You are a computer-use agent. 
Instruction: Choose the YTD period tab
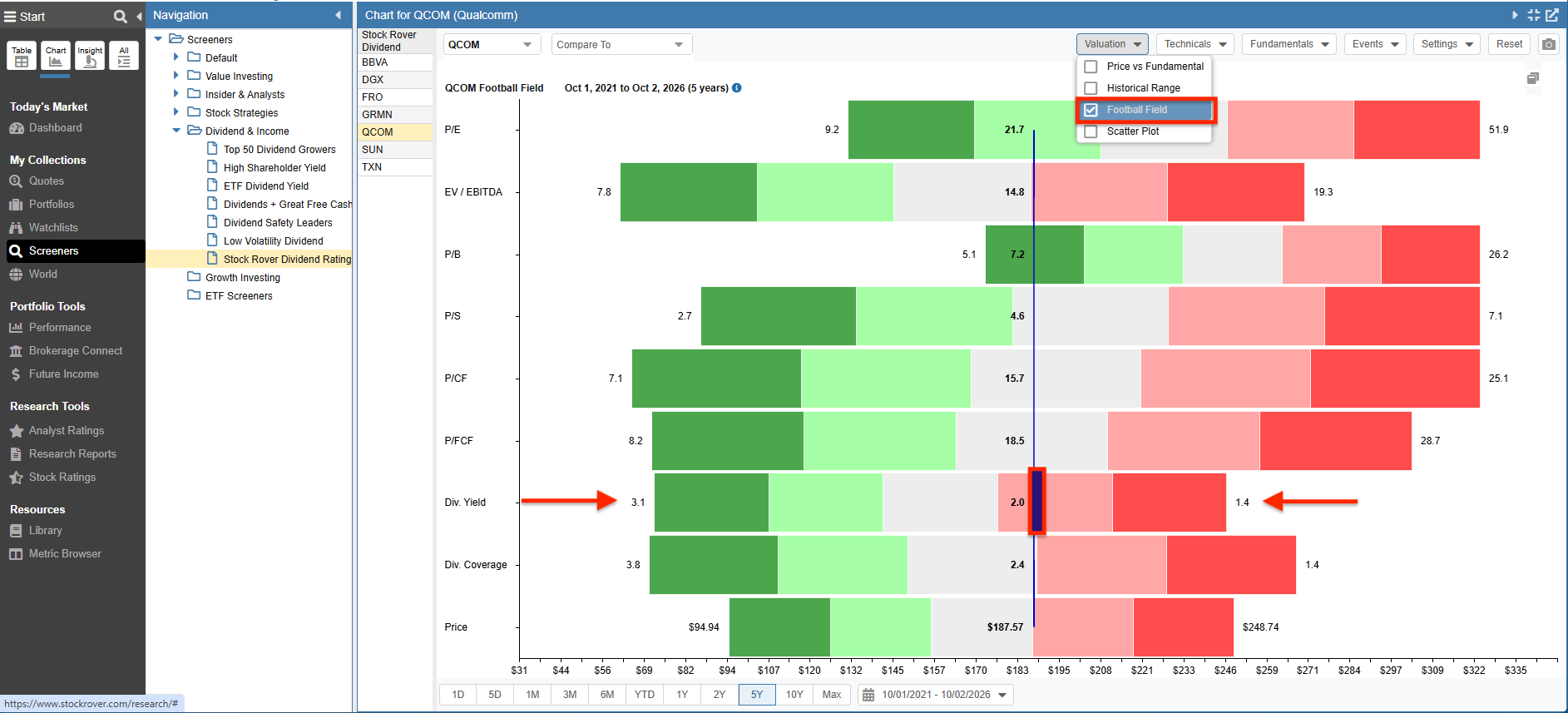(645, 695)
